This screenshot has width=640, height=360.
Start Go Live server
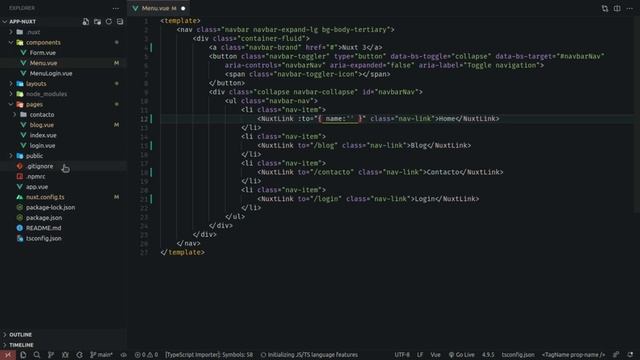pyautogui.click(x=462, y=355)
